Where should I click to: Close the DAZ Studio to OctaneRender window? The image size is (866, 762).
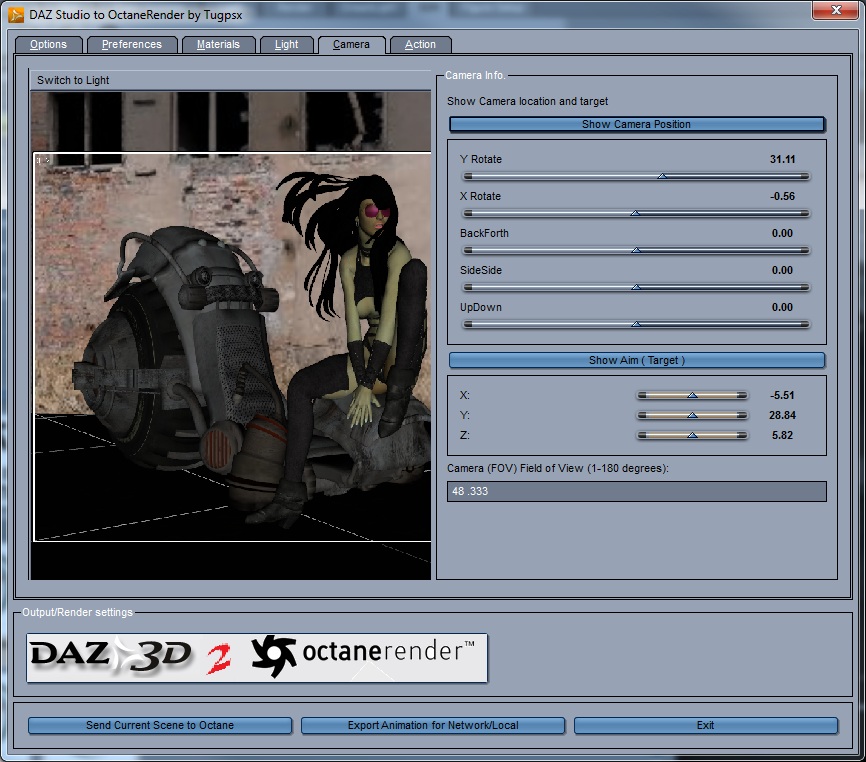(x=836, y=10)
